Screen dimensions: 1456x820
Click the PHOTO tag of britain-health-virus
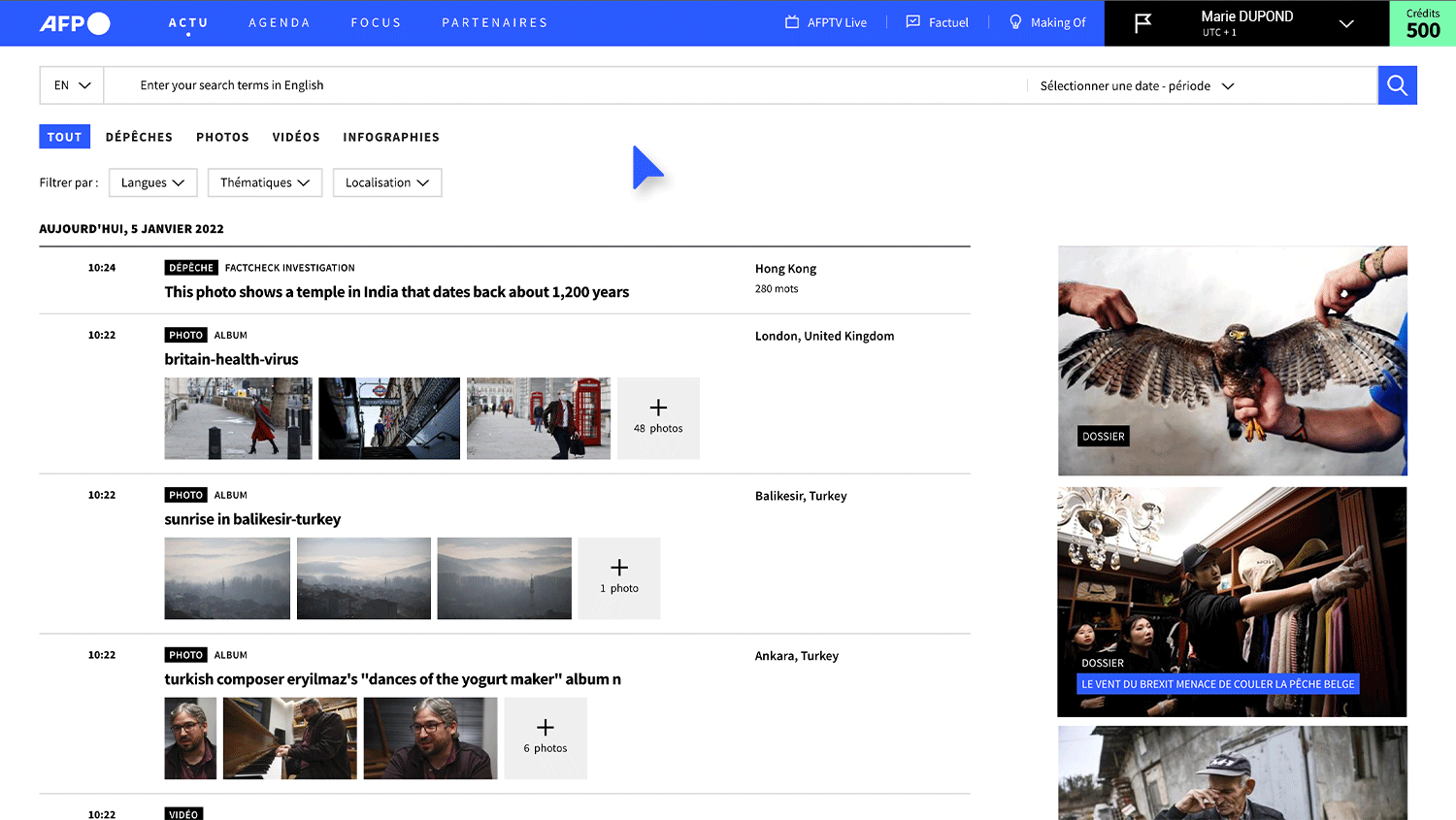coord(185,335)
